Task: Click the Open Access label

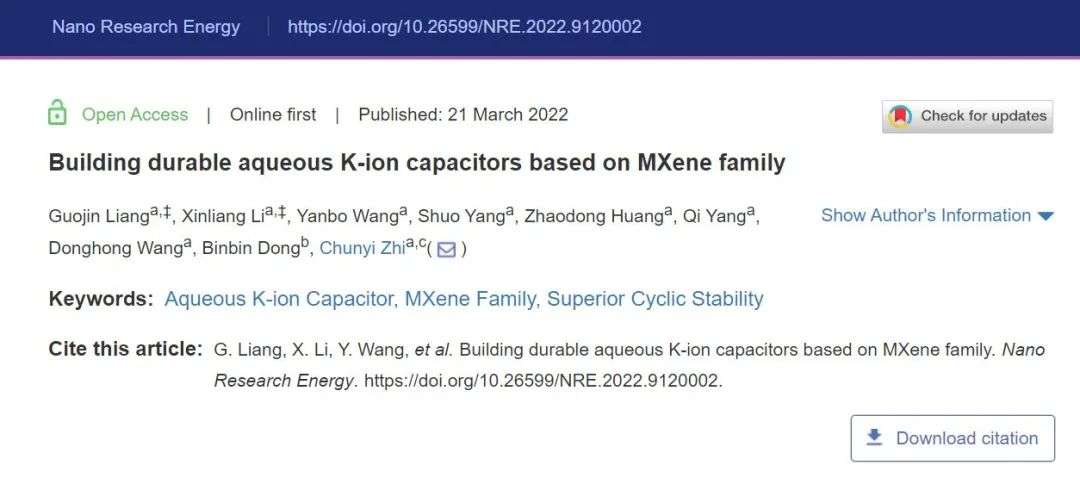Action: tap(135, 114)
